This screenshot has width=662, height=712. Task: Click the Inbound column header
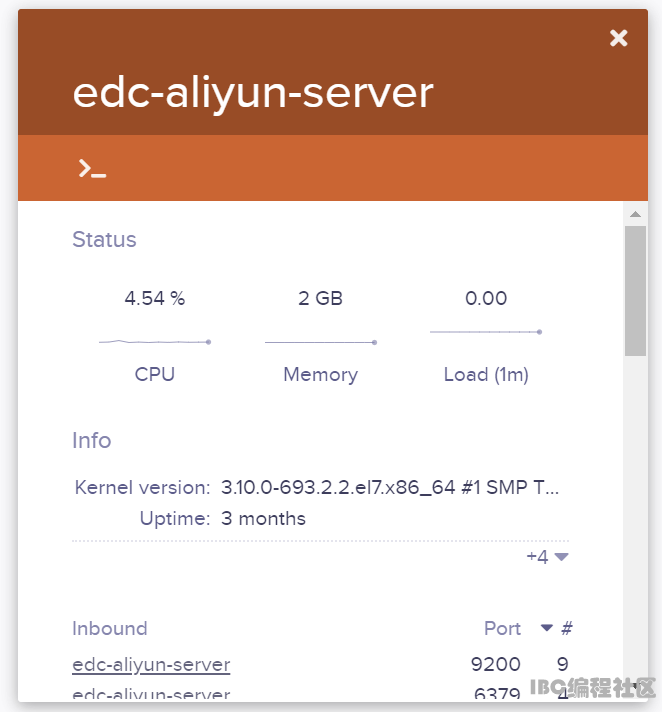click(x=110, y=628)
